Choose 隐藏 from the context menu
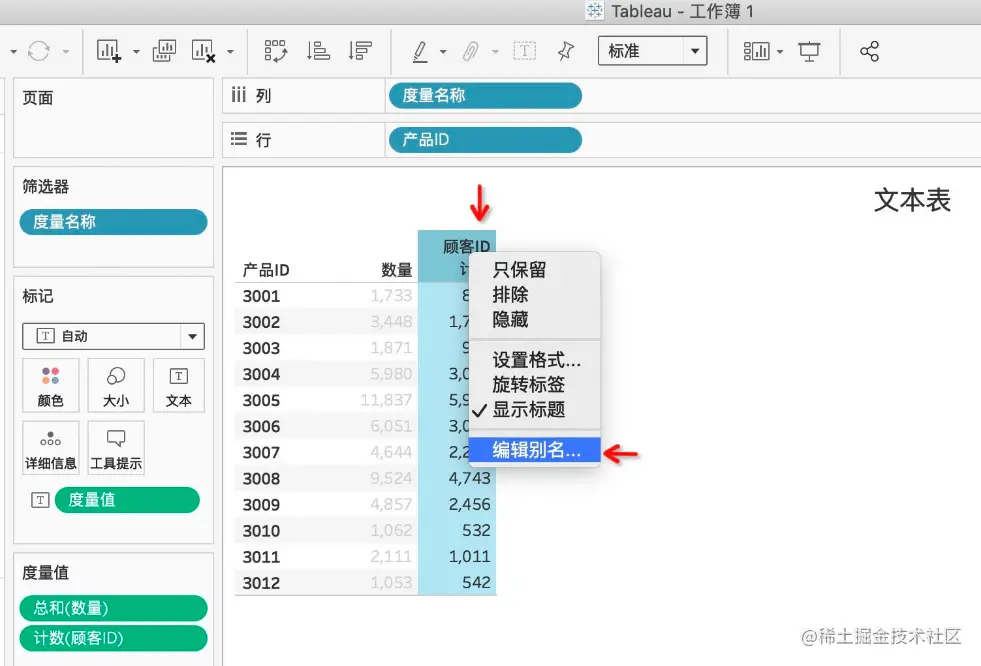The width and height of the screenshot is (981, 666). [534, 320]
